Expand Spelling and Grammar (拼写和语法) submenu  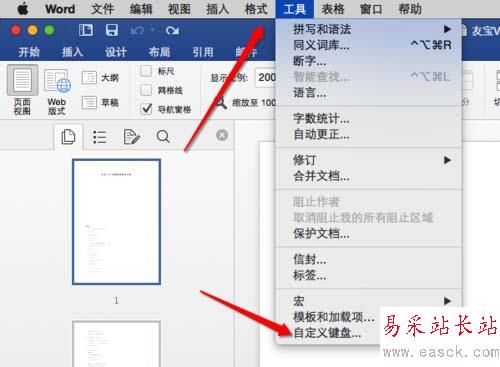pyautogui.click(x=368, y=29)
